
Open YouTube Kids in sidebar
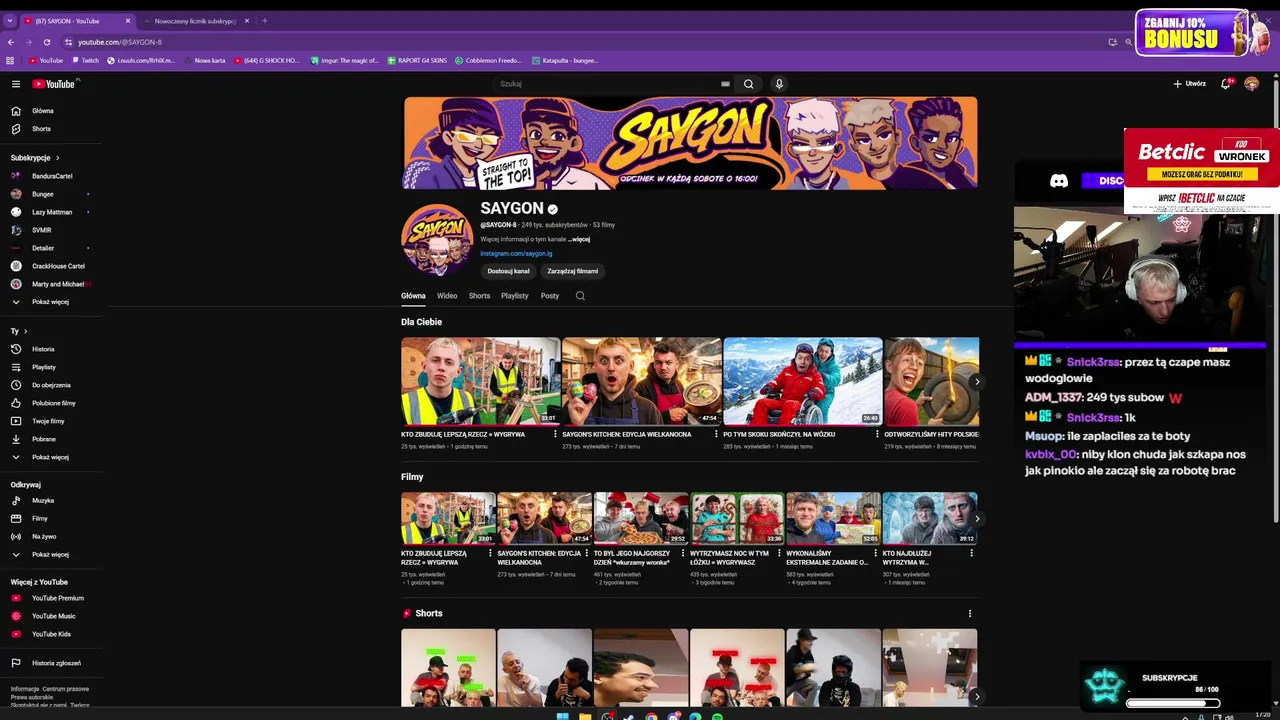(51, 634)
